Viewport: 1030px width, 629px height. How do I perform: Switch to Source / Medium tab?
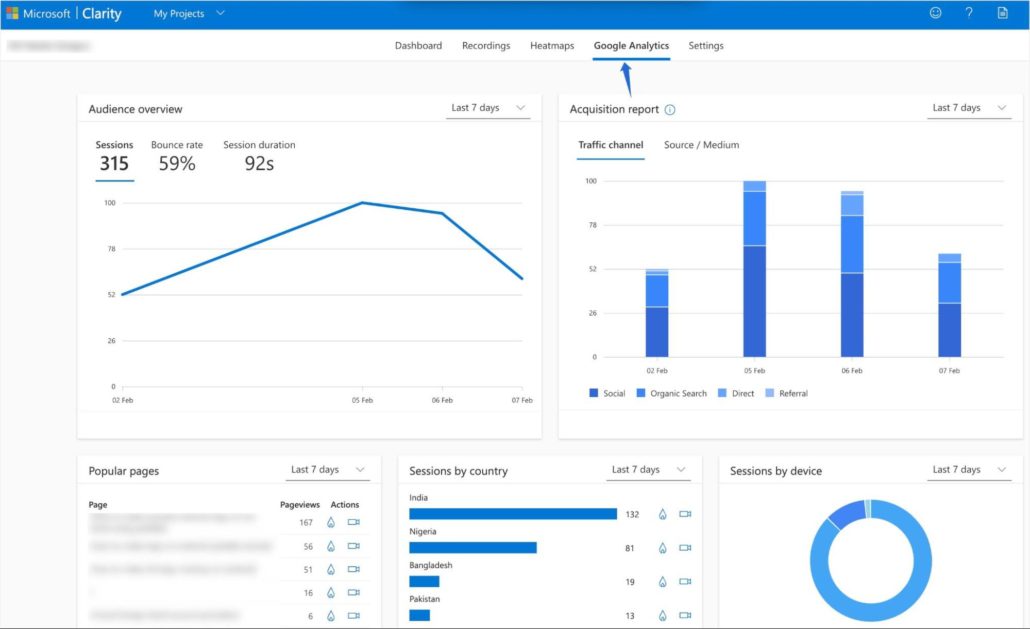[x=702, y=145]
